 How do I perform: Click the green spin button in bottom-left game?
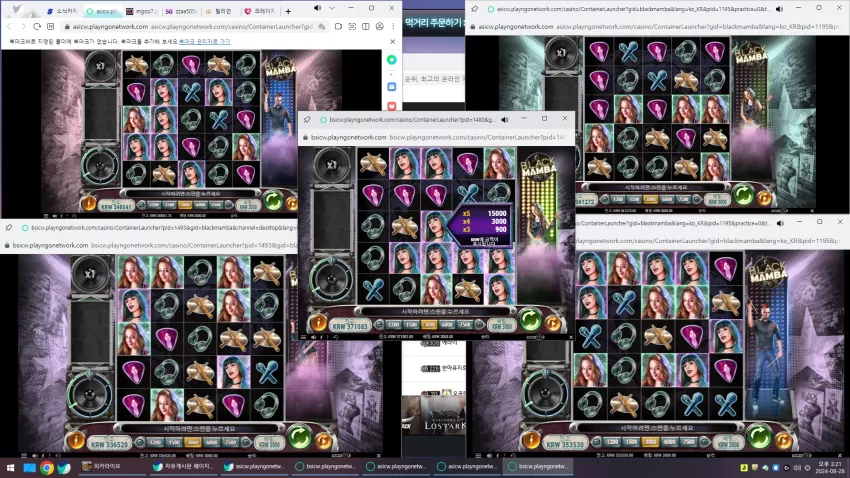pos(299,436)
